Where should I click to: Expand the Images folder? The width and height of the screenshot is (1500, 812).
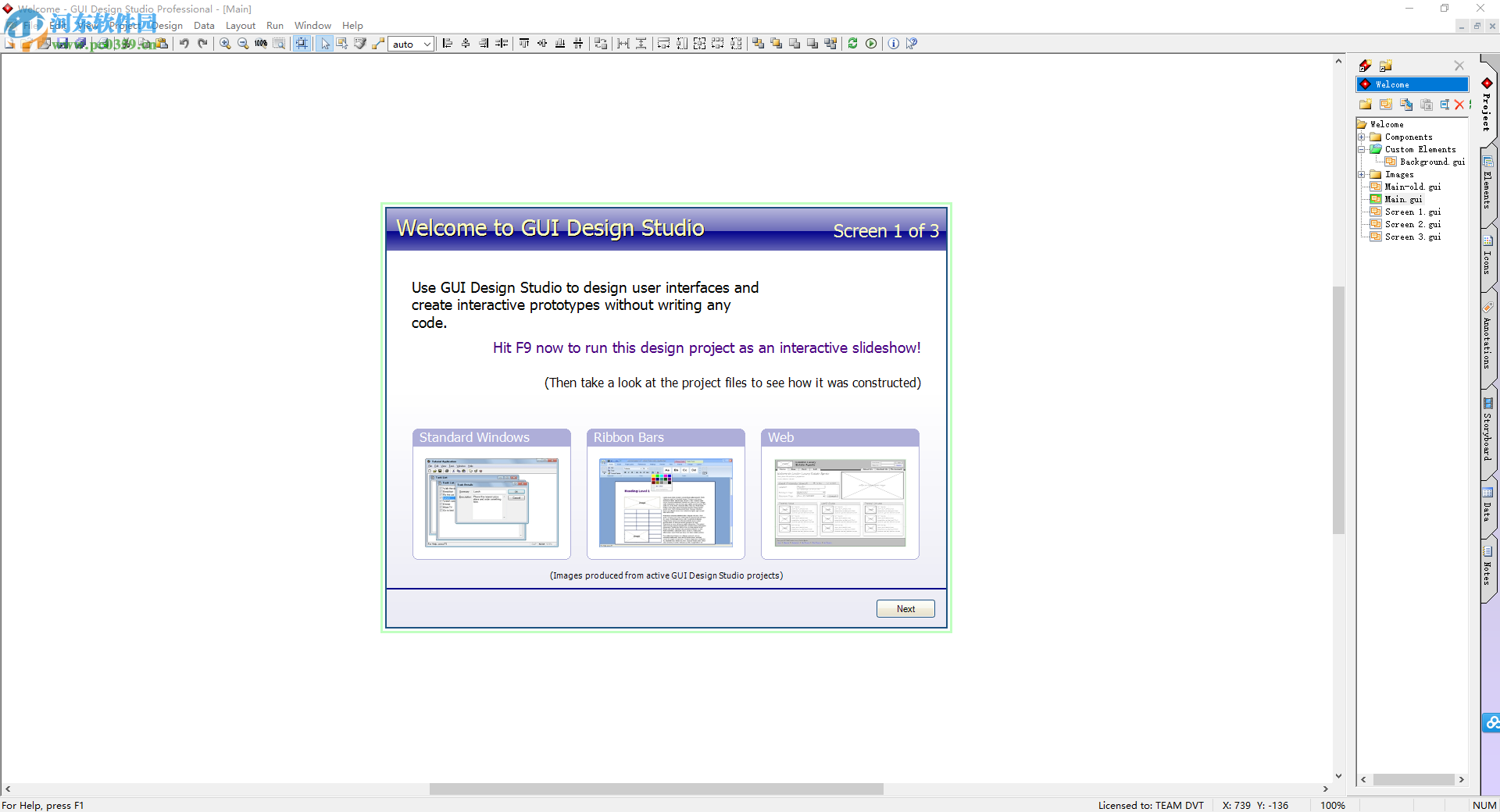tap(1362, 175)
